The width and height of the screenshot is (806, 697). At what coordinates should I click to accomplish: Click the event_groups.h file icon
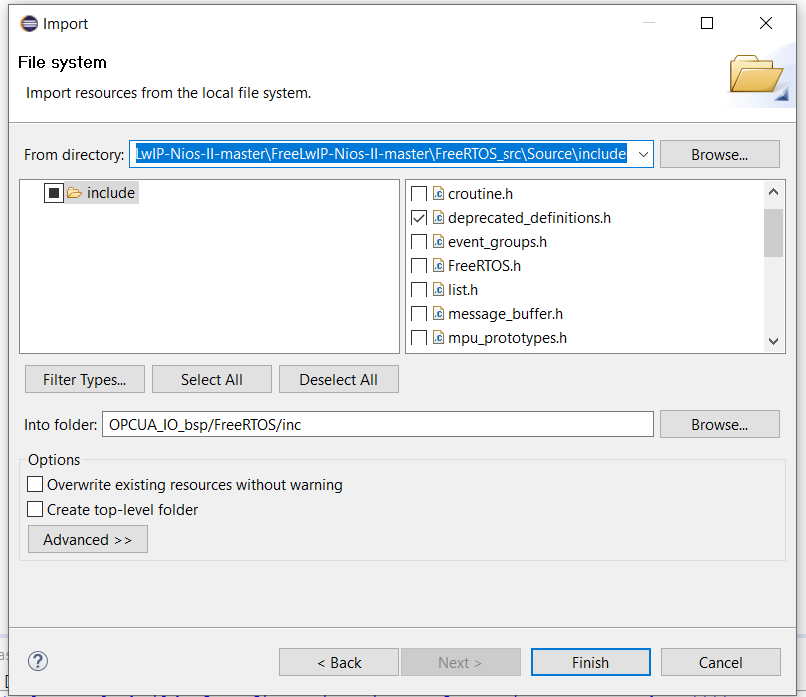click(438, 242)
